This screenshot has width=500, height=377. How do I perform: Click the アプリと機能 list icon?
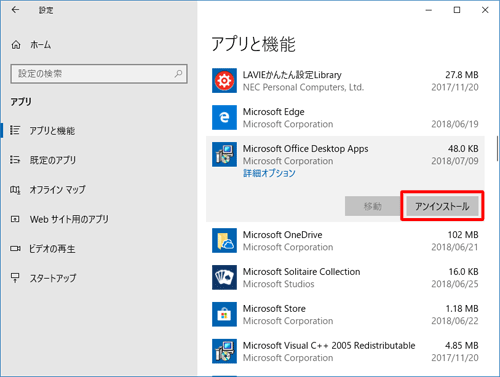[15, 130]
